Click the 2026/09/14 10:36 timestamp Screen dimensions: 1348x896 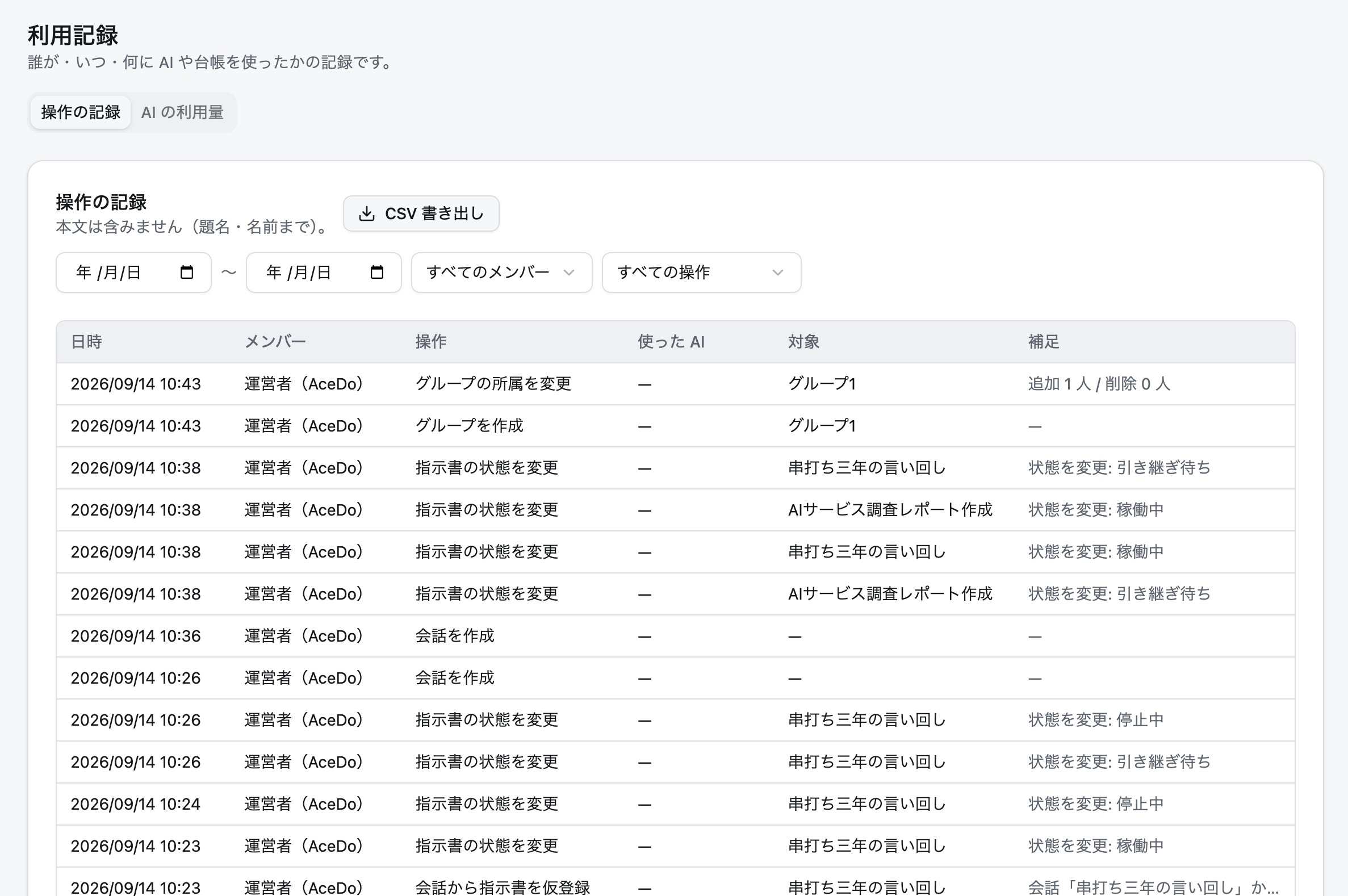(136, 636)
